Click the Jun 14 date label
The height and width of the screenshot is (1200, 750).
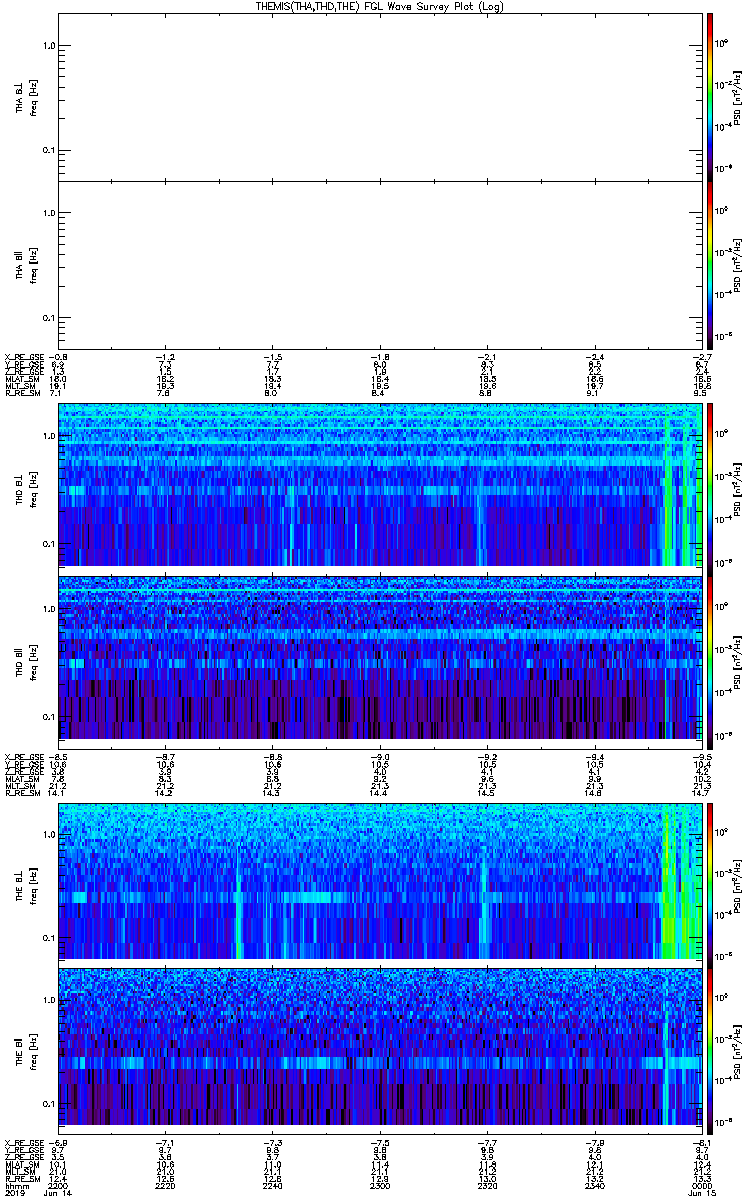pyautogui.click(x=59, y=1193)
